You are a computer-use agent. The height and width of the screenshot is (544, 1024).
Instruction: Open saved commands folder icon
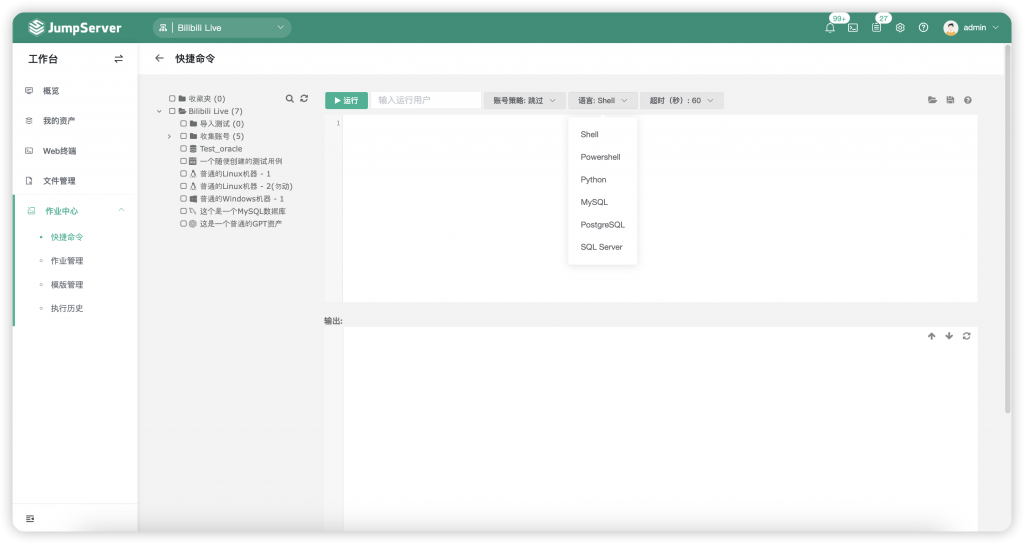point(932,100)
